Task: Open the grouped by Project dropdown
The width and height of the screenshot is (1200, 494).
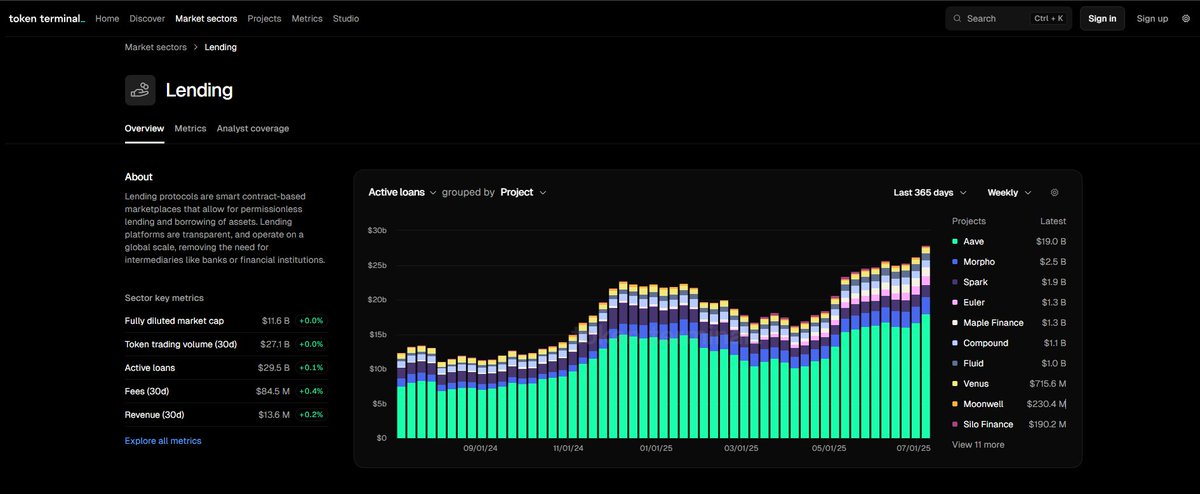Action: pyautogui.click(x=523, y=192)
